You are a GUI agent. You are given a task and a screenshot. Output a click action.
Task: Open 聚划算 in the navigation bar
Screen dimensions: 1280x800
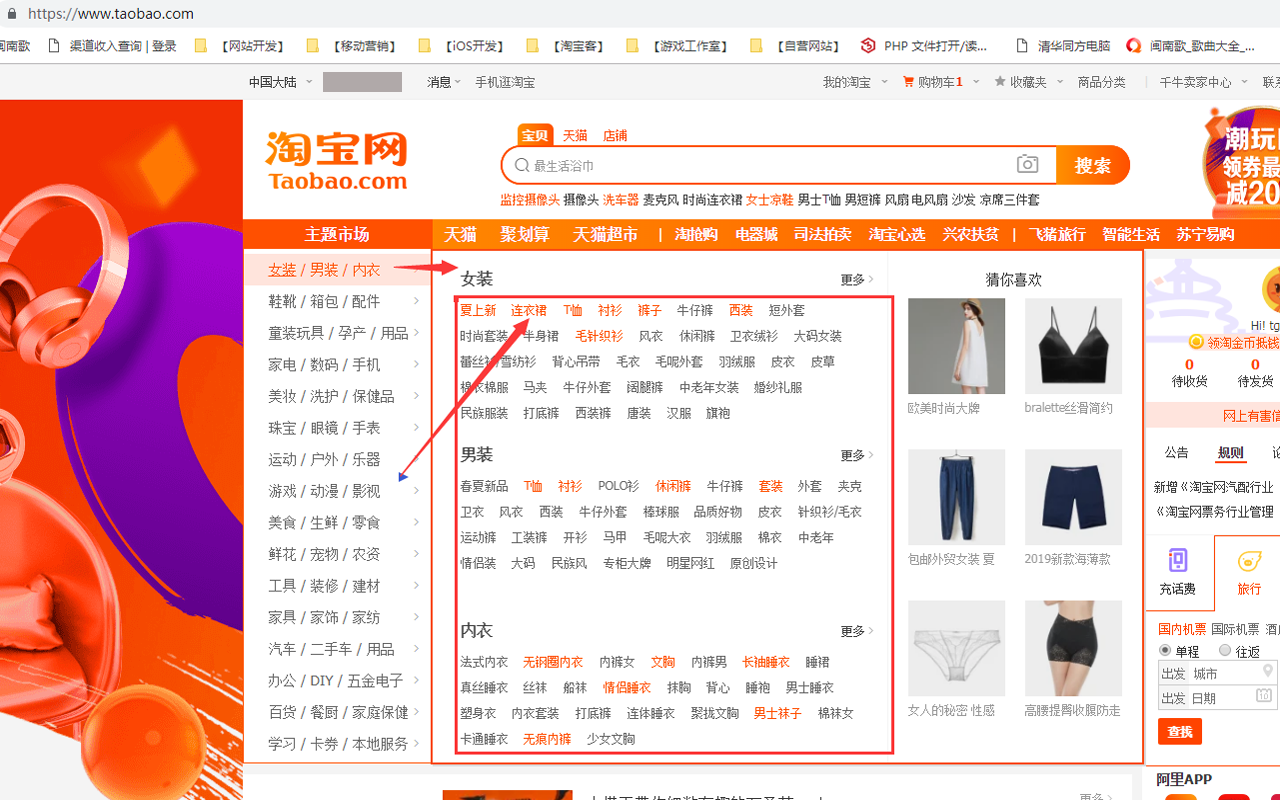[525, 234]
